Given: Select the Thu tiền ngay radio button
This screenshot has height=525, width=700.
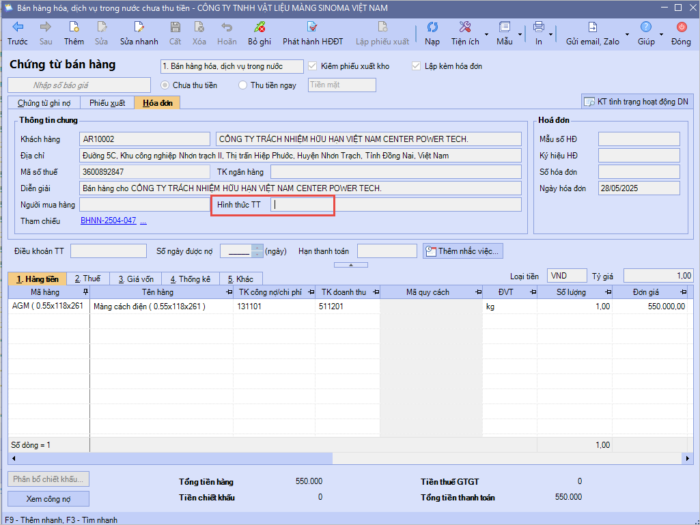Looking at the screenshot, I should (244, 85).
